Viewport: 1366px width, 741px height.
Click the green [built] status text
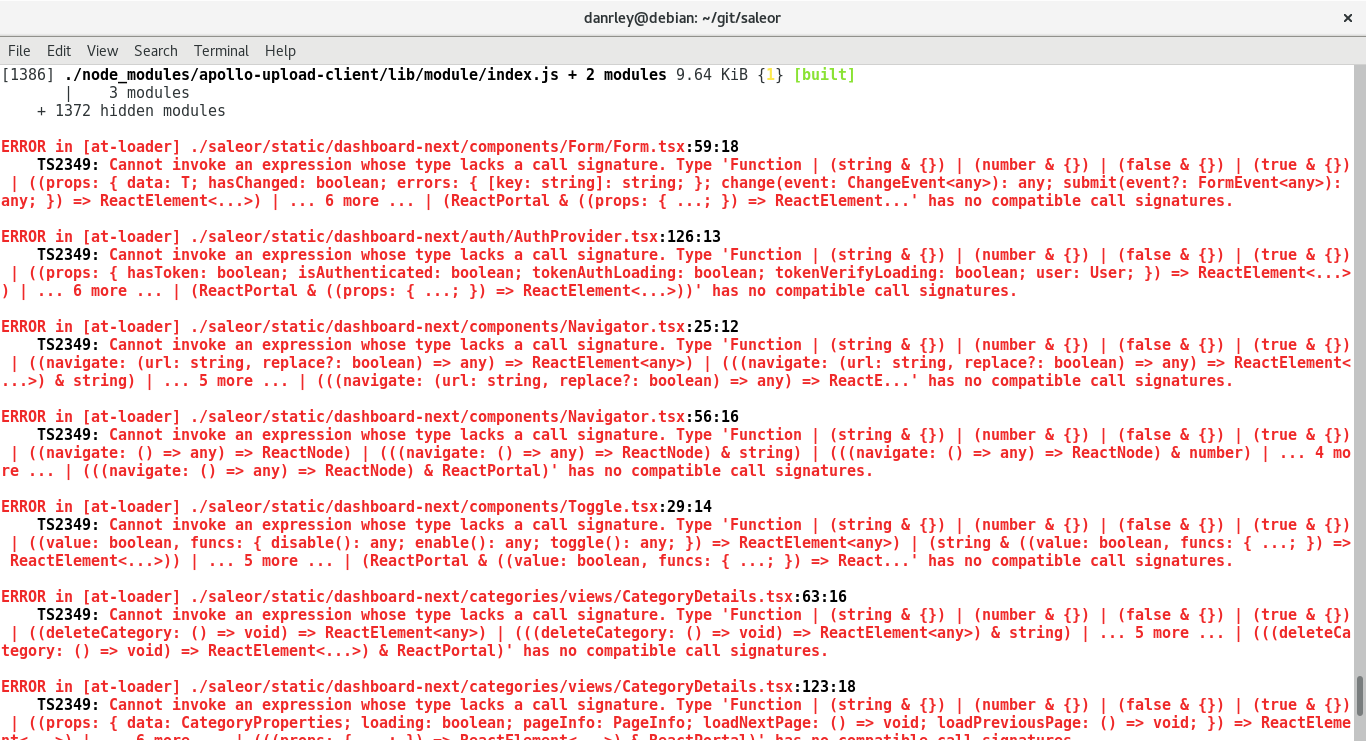click(x=823, y=74)
